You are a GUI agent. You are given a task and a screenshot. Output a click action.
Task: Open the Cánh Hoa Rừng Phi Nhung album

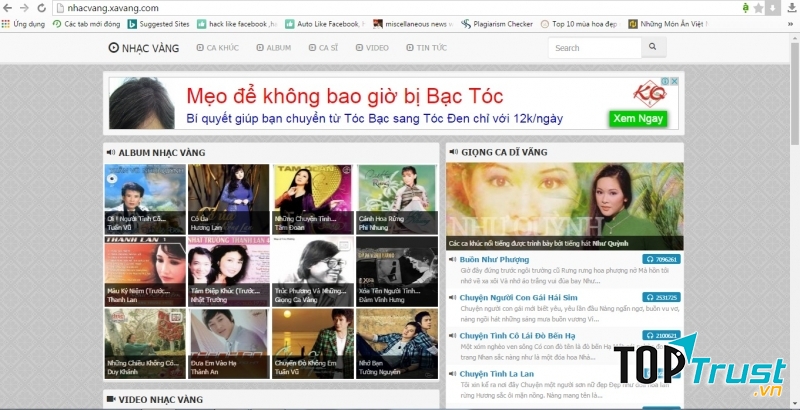(397, 199)
